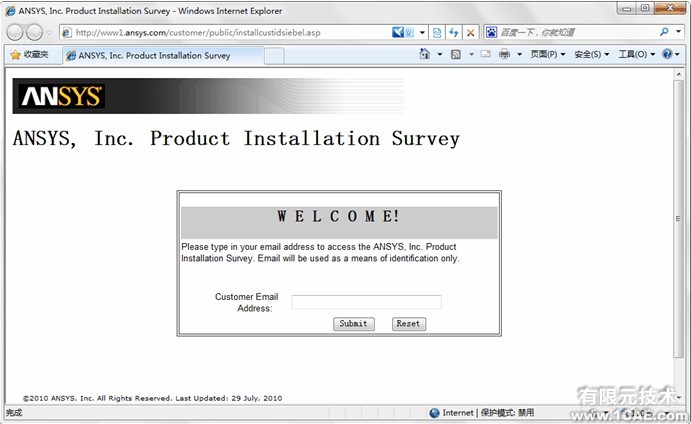Refresh the page with the blue arrows icon
The image size is (691, 424).
click(453, 33)
